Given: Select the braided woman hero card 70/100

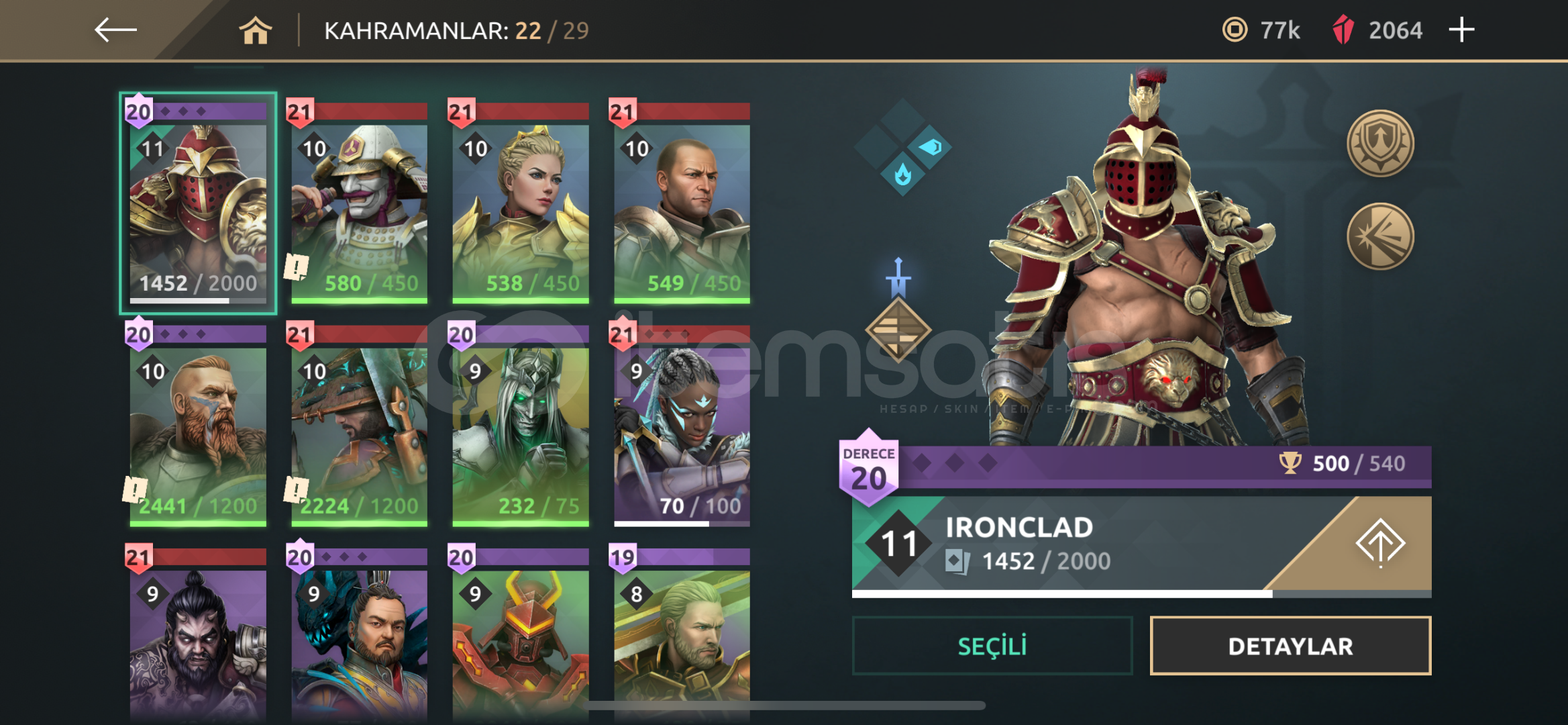Looking at the screenshot, I should coord(682,425).
